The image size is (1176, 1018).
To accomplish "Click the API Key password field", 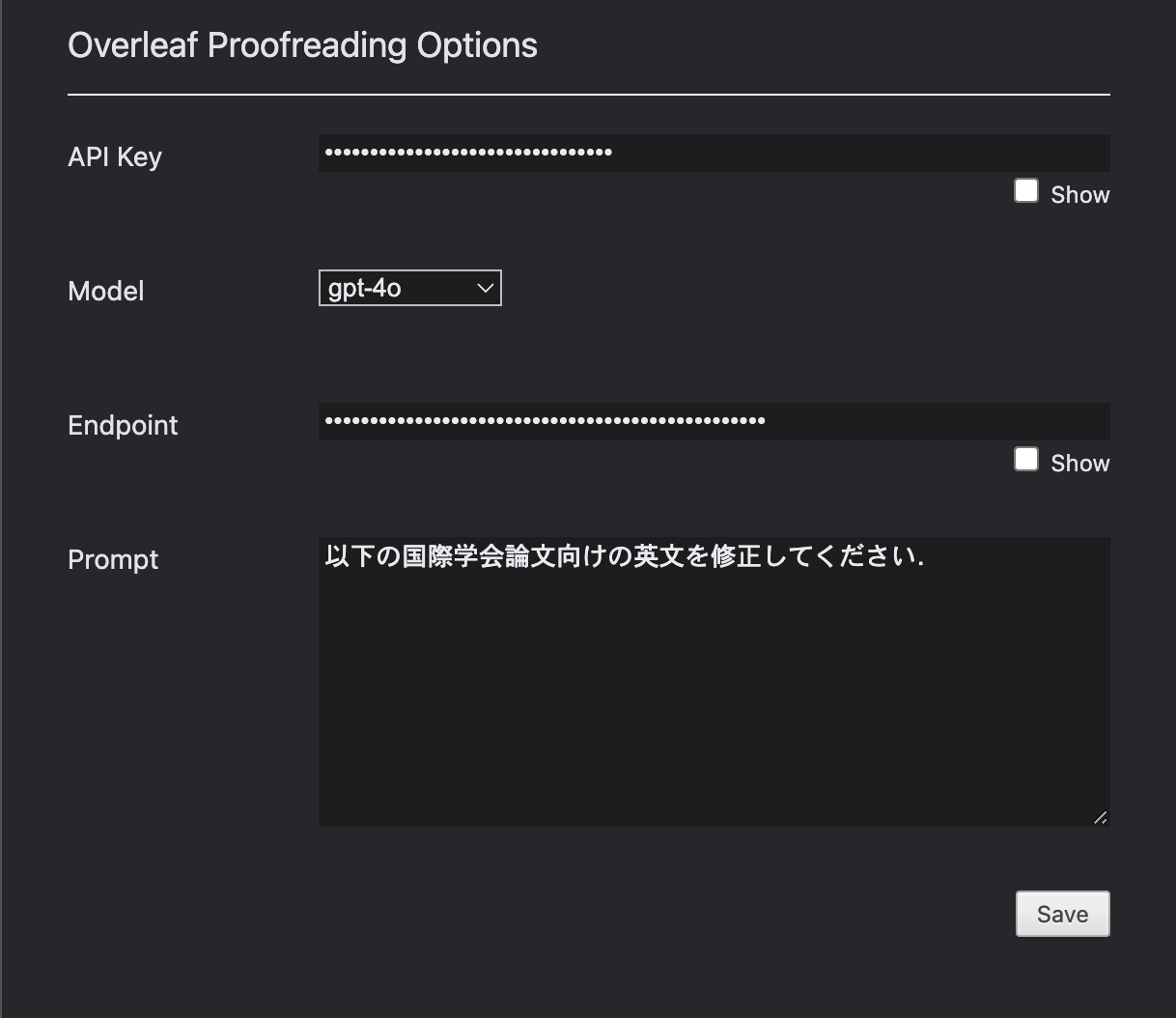I will [714, 153].
